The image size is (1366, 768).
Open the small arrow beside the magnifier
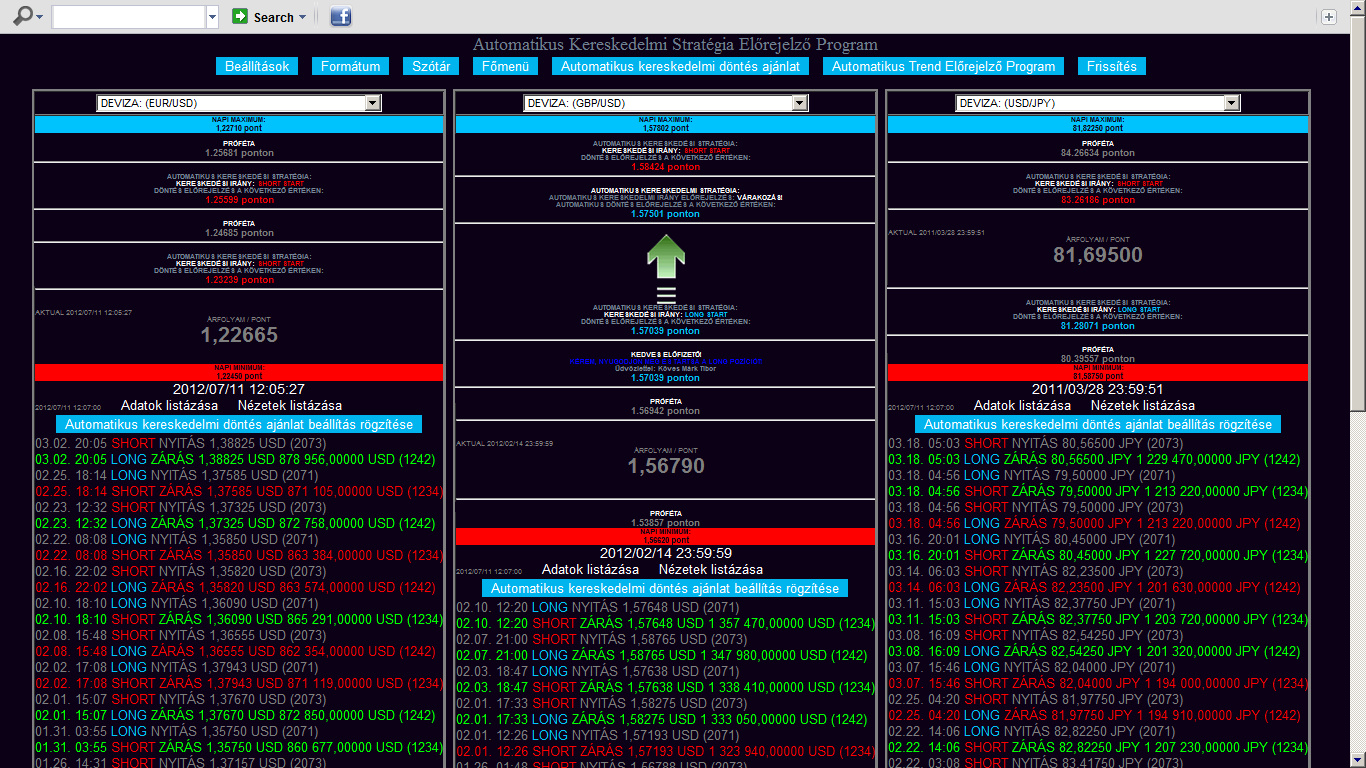click(40, 17)
